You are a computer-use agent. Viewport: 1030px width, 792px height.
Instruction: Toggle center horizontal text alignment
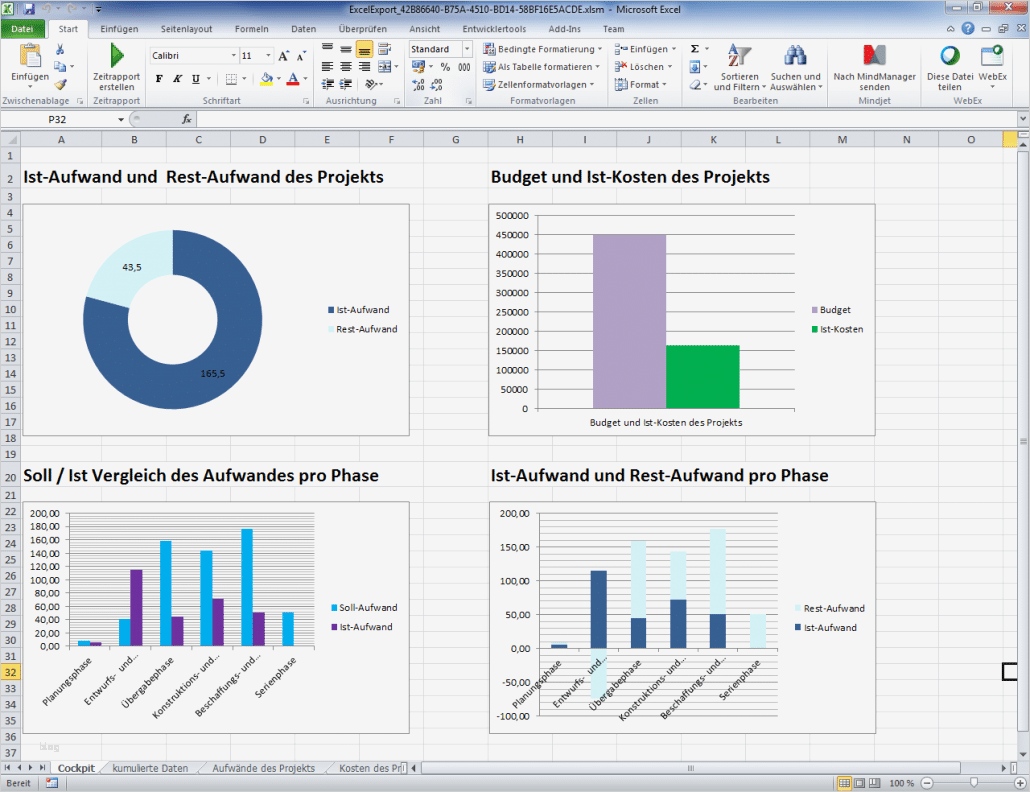[346, 66]
